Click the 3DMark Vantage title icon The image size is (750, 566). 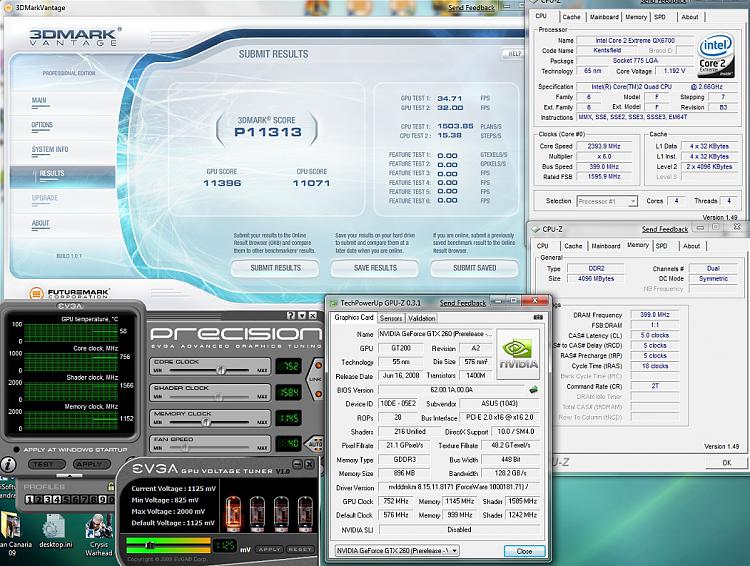tap(8, 8)
